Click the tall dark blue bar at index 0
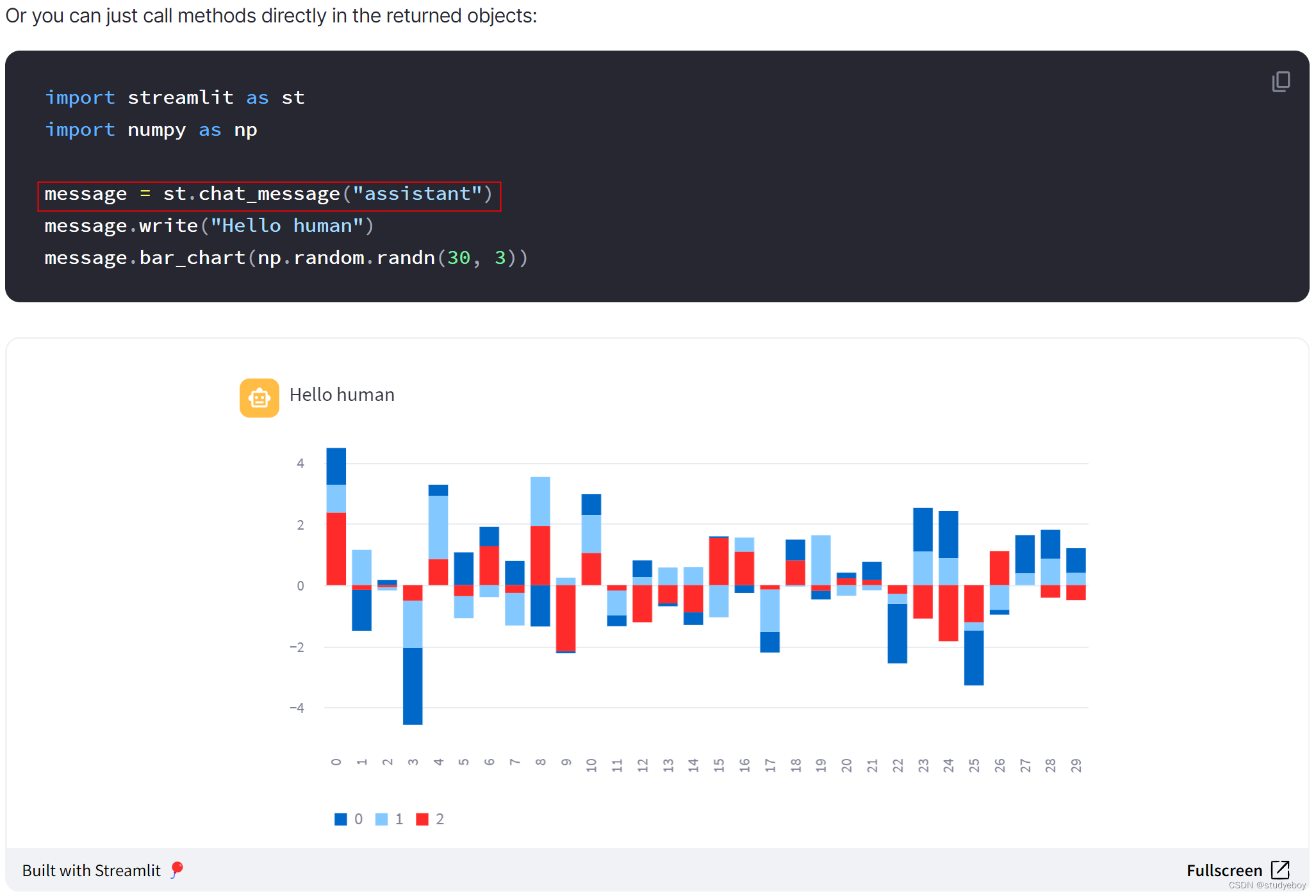 click(336, 466)
